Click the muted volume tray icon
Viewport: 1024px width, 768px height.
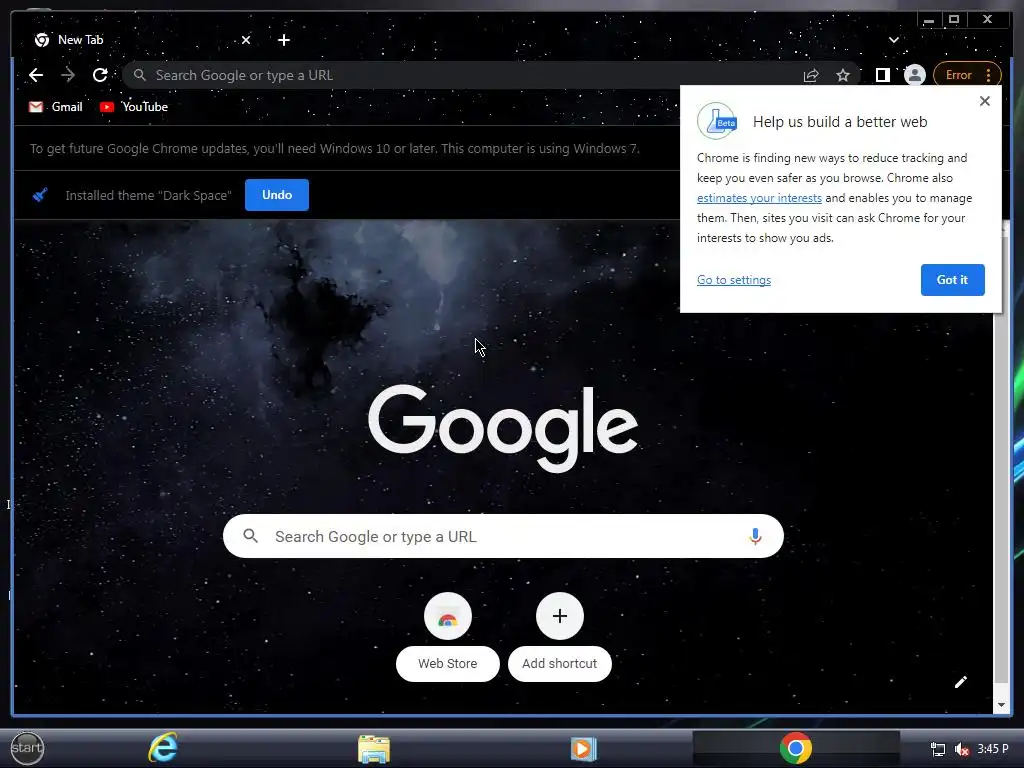961,749
